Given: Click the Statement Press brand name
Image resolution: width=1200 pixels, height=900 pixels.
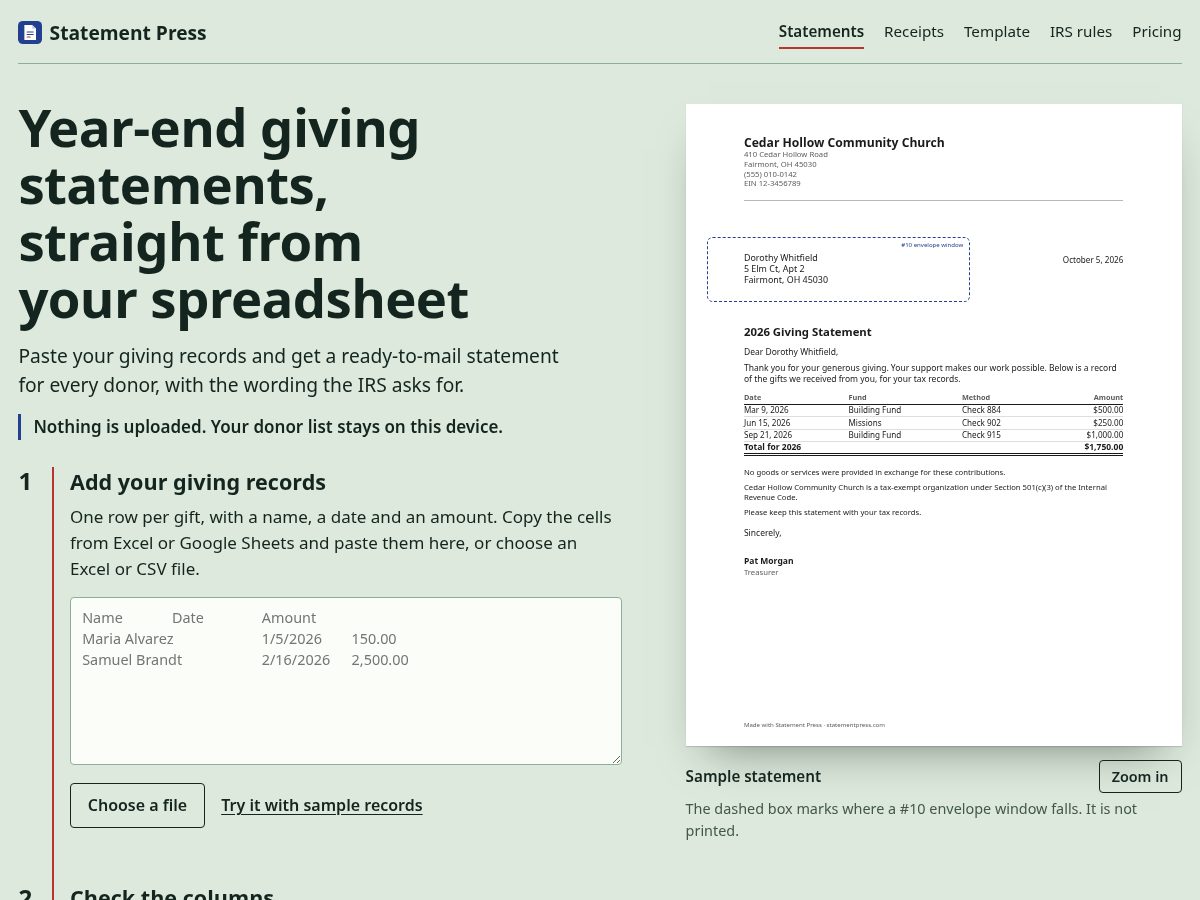Looking at the screenshot, I should pos(128,33).
